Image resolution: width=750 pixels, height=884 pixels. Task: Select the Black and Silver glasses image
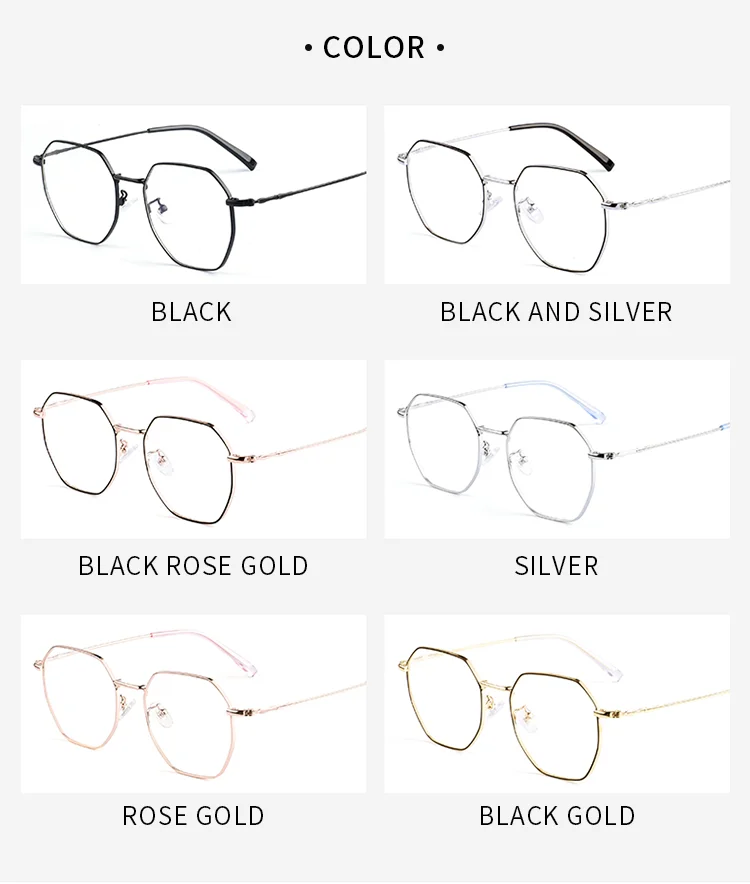coord(557,195)
